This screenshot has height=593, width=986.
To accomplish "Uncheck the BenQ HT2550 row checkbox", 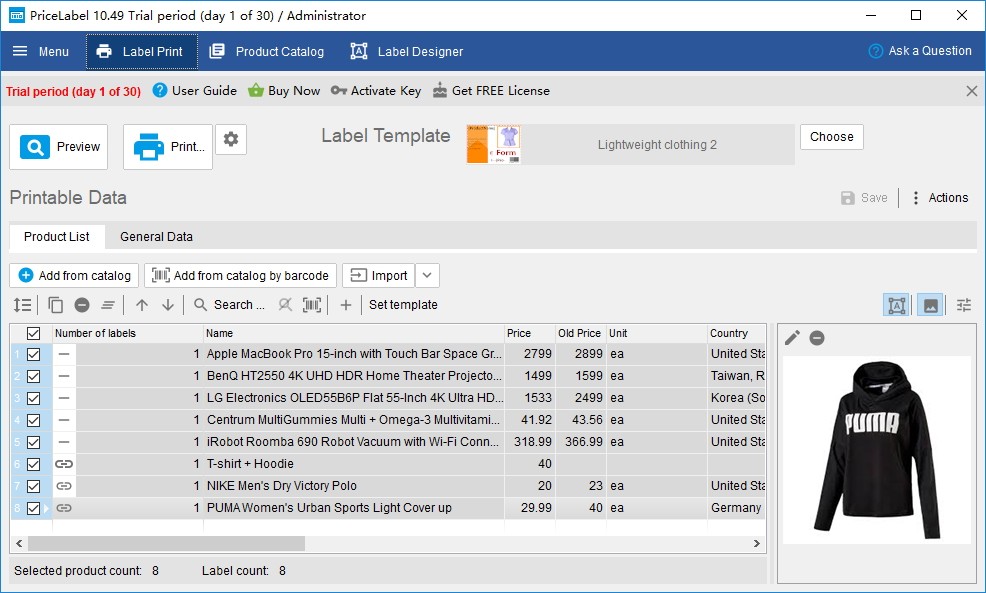I will pos(33,376).
